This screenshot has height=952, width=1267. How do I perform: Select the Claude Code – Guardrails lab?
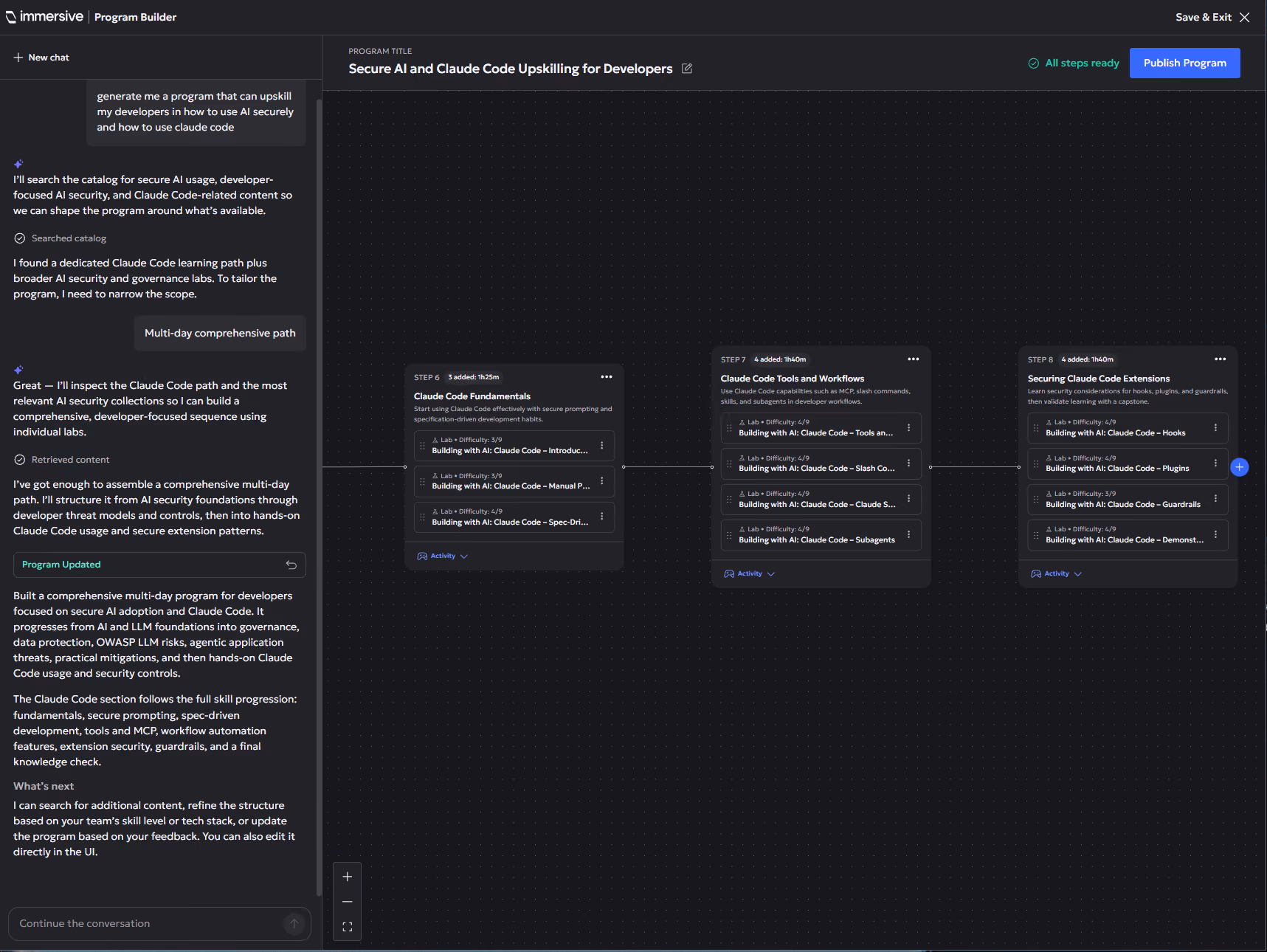pos(1128,499)
